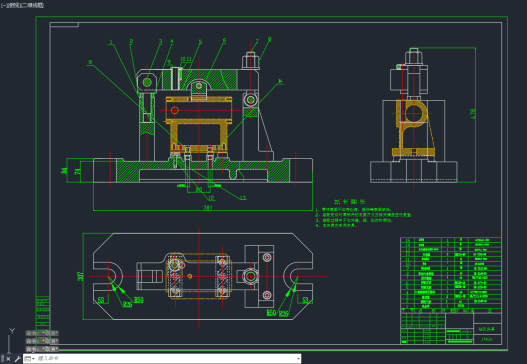The image size is (527, 364).
Task: Open the [-] viewport controls menu
Action: [3, 5]
